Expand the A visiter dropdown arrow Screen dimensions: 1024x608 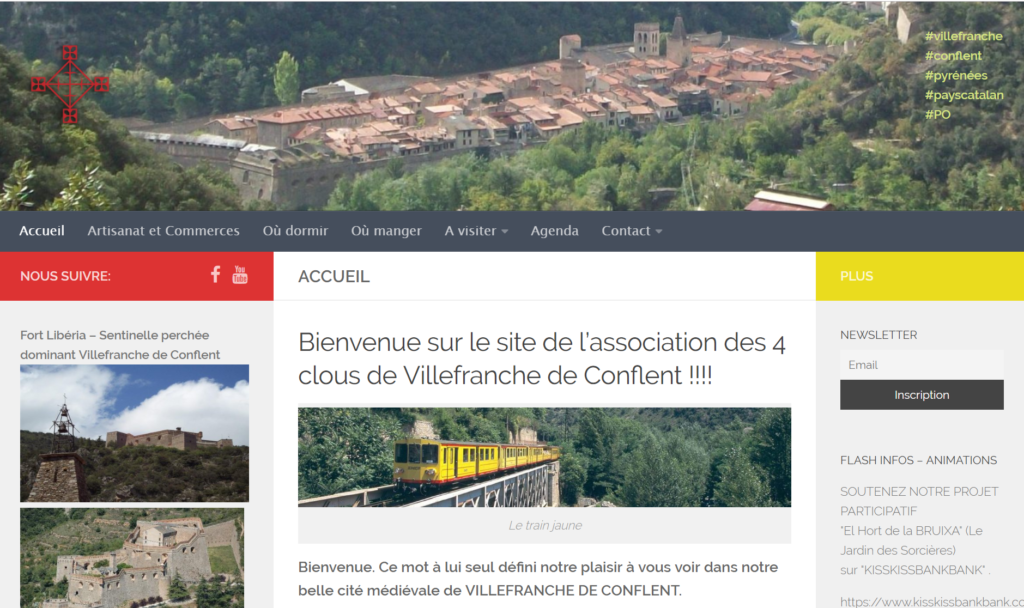tap(505, 232)
